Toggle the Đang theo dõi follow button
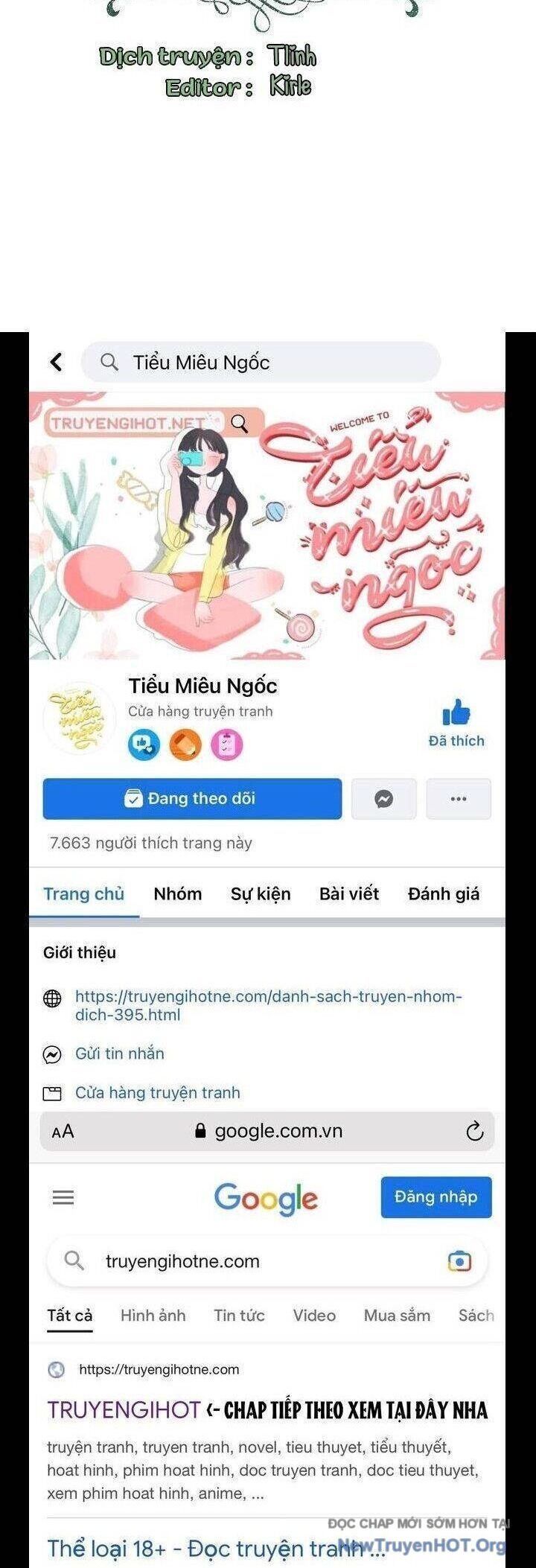Viewport: 536px width, 1568px height. 192,799
